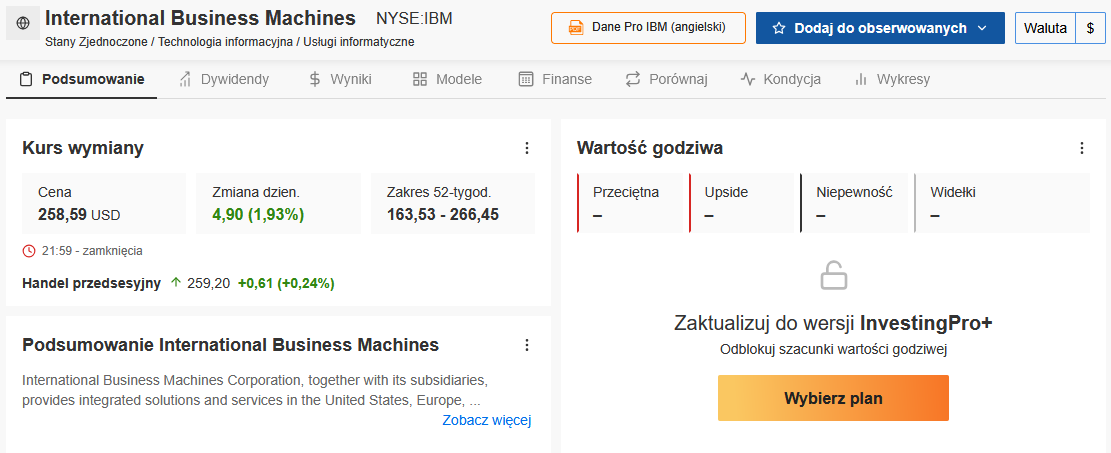The height and width of the screenshot is (453, 1111).
Task: Click Dane Pro IBM (angielski) button
Action: 648,28
